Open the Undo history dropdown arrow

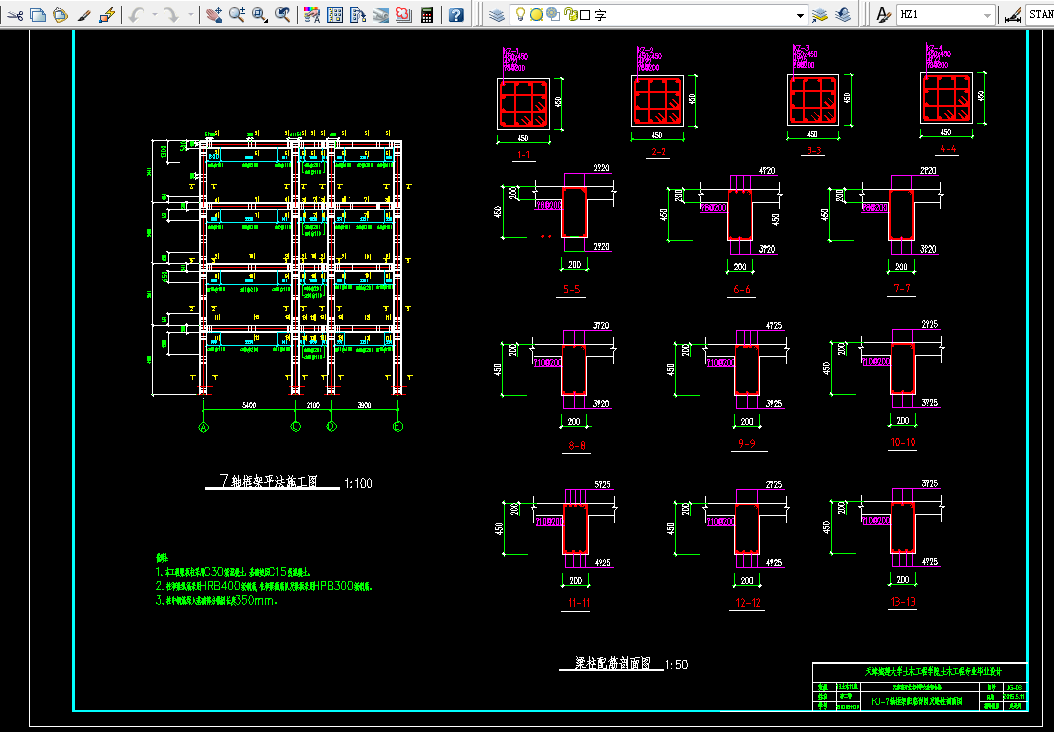pos(154,14)
